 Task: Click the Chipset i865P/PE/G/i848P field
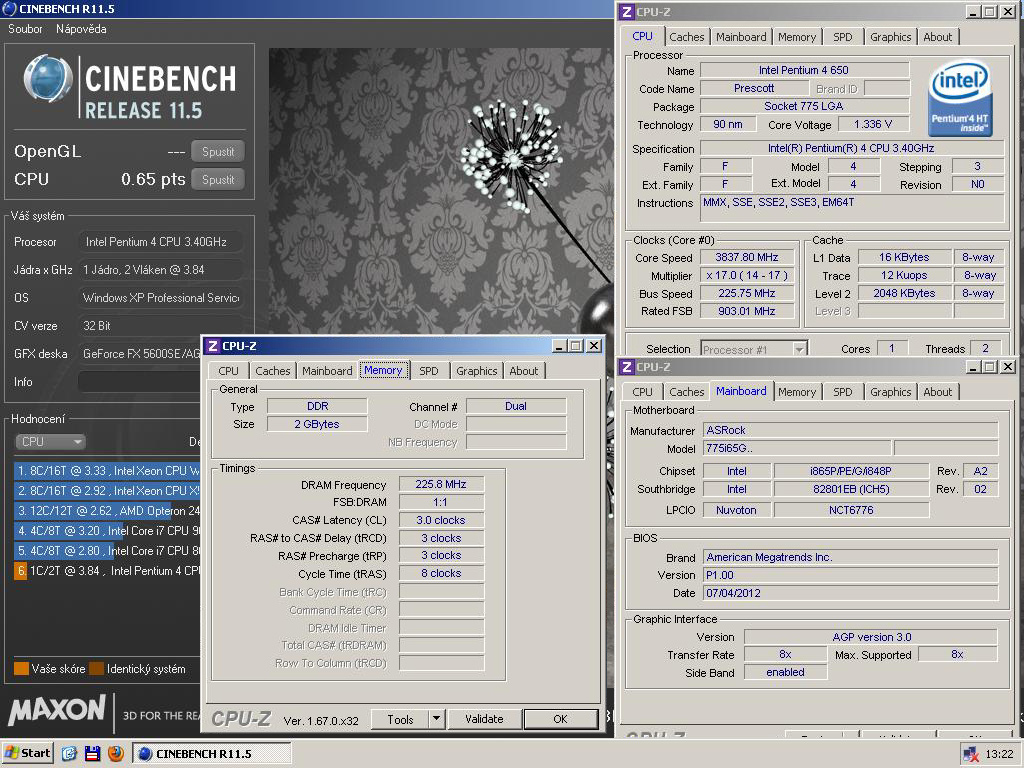pyautogui.click(x=851, y=471)
